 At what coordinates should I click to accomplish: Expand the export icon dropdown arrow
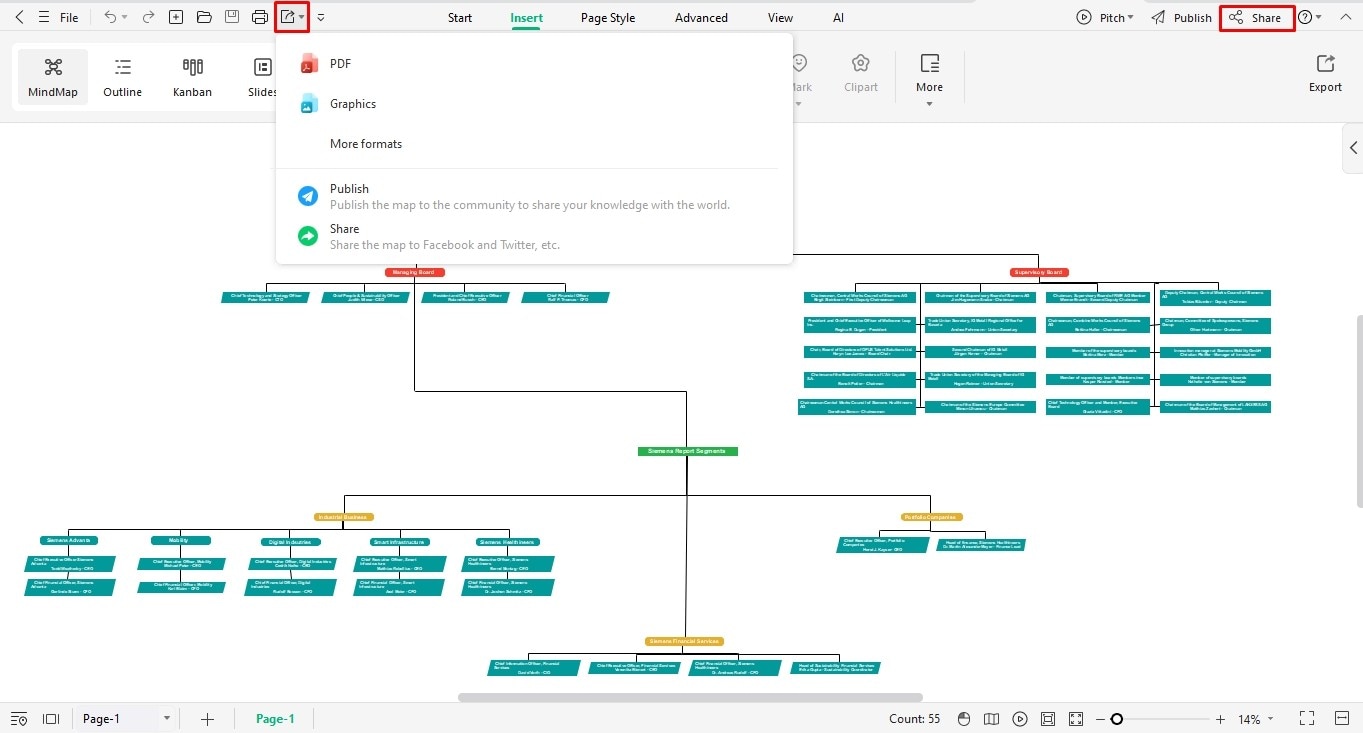click(302, 18)
